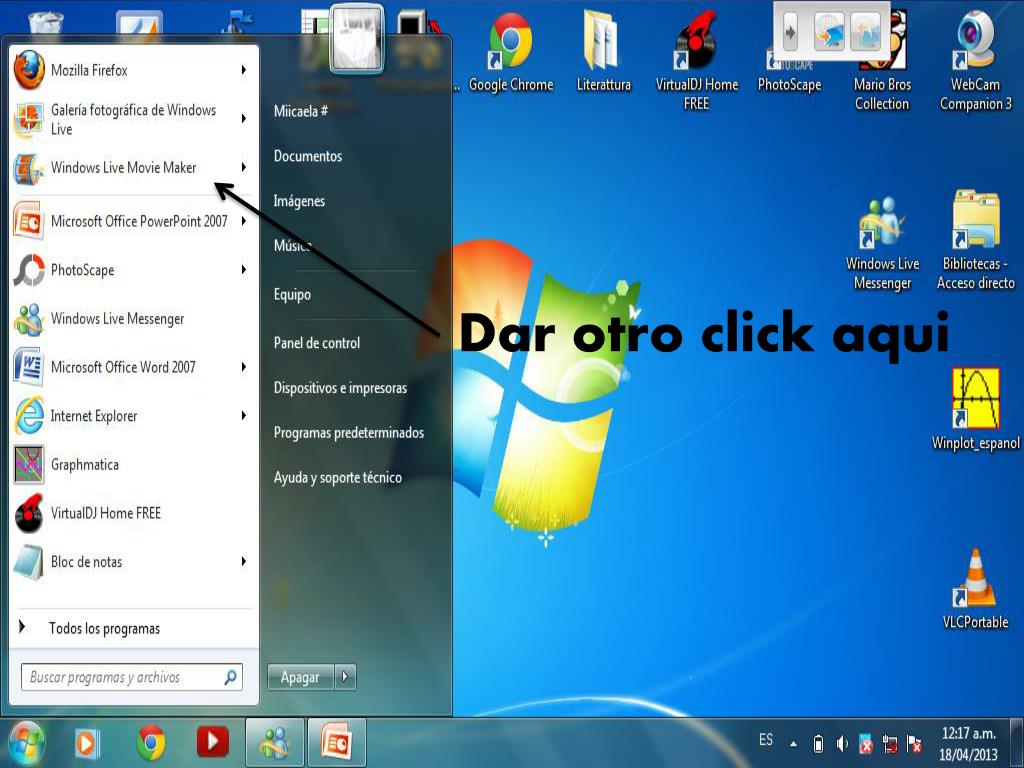1024x768 pixels.
Task: Open shutdown options arrow beside Apagar
Action: (345, 677)
